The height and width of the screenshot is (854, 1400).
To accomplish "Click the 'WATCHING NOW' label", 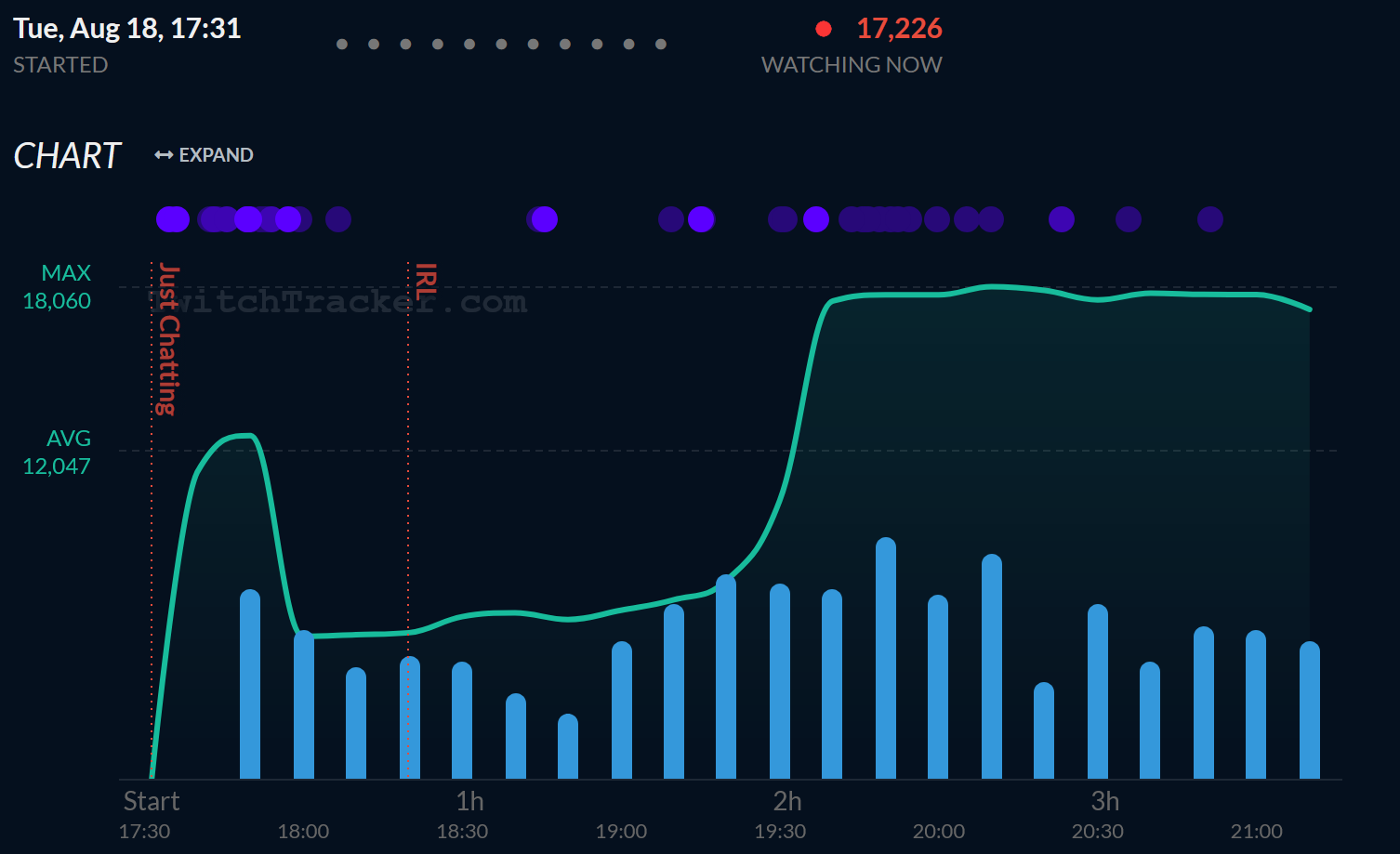I will click(x=852, y=65).
